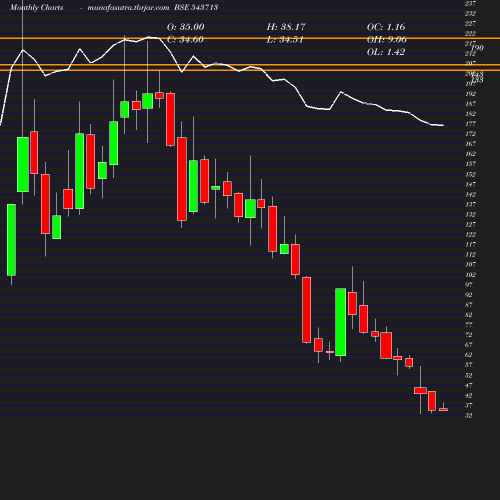Click the 62 price axis label
Viewport: 500px width, 500px height.
coord(469,355)
